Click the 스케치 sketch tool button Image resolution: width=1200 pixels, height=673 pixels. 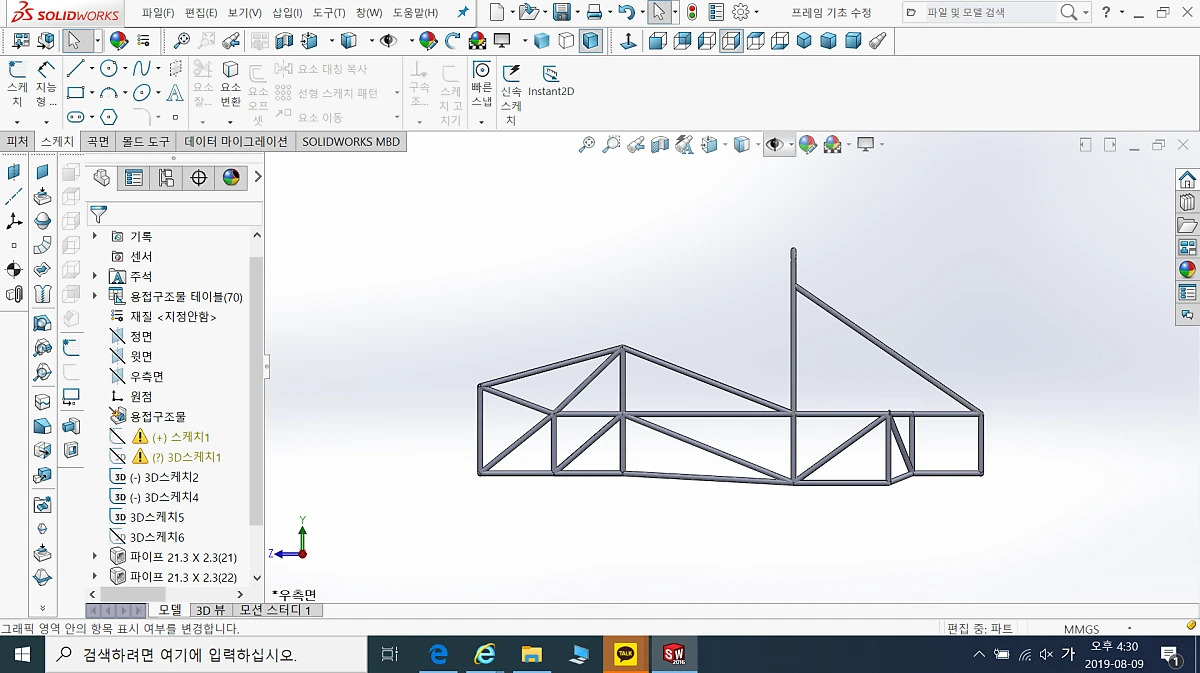tap(17, 85)
